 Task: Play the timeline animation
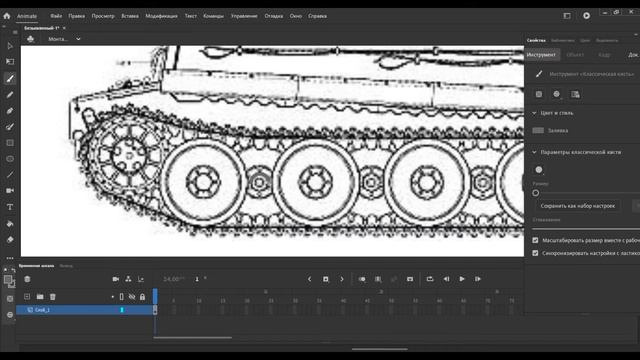coord(462,279)
